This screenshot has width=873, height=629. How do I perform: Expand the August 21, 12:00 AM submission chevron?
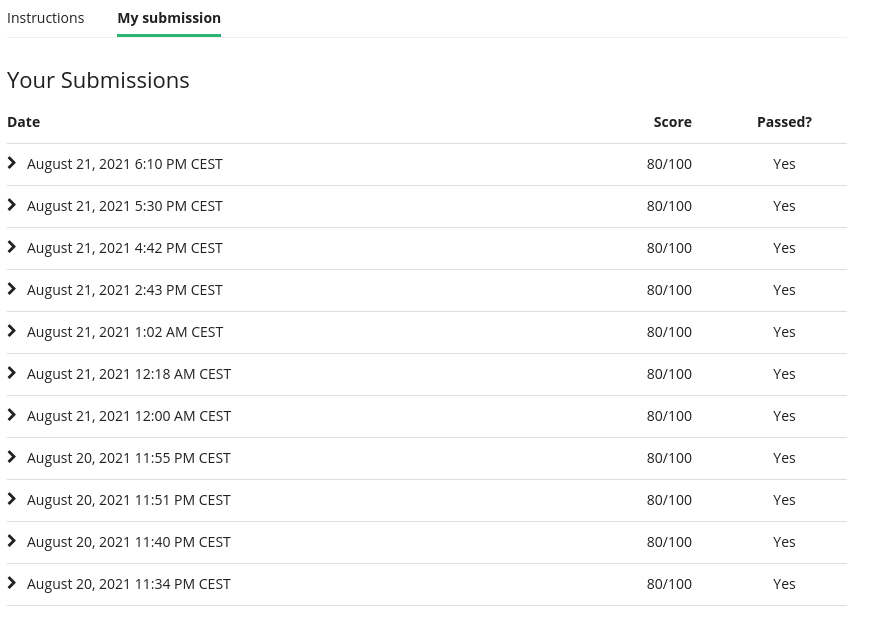pyautogui.click(x=12, y=415)
